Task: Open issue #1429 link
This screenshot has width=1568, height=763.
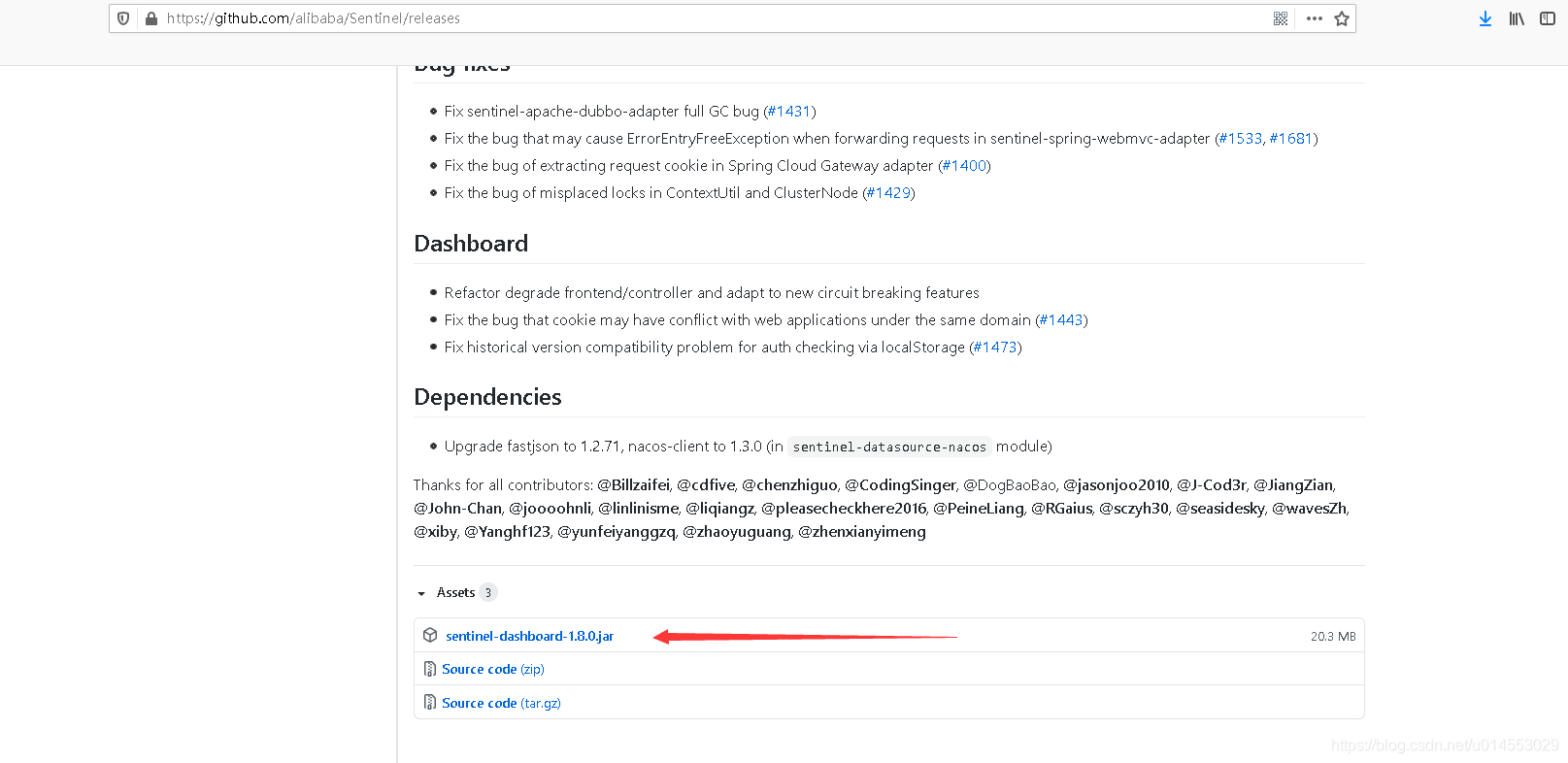Action: 888,193
